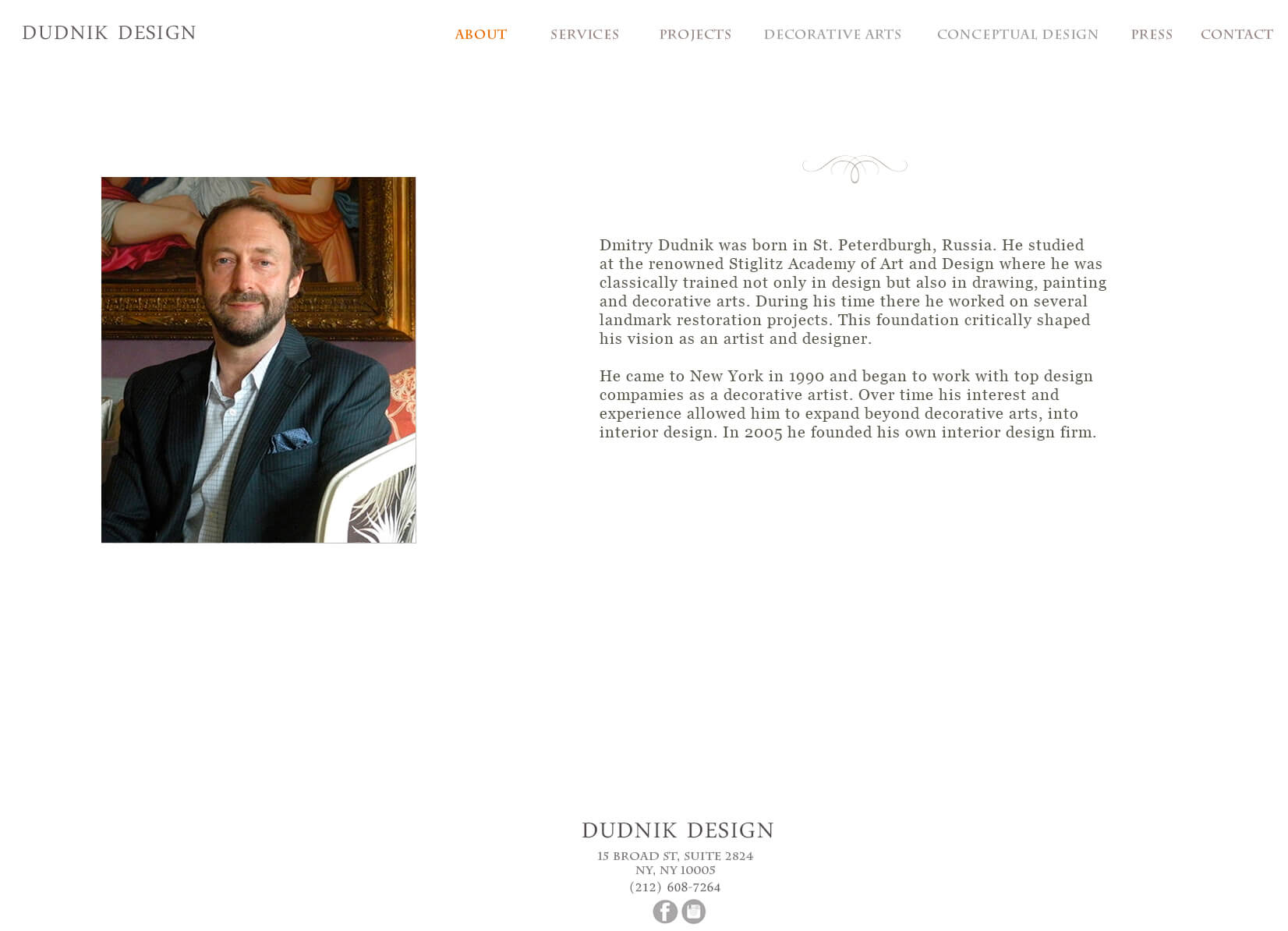The image size is (1288, 931).
Task: Click the phone number (212) 608-7264
Action: 675,887
